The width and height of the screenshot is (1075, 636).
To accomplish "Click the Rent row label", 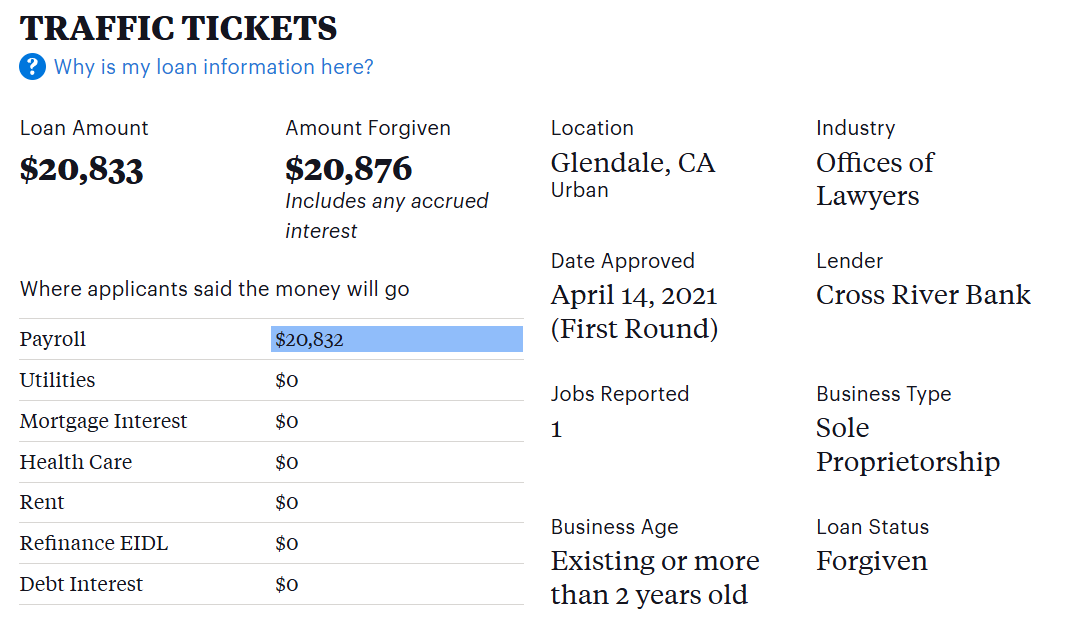I will click(42, 502).
